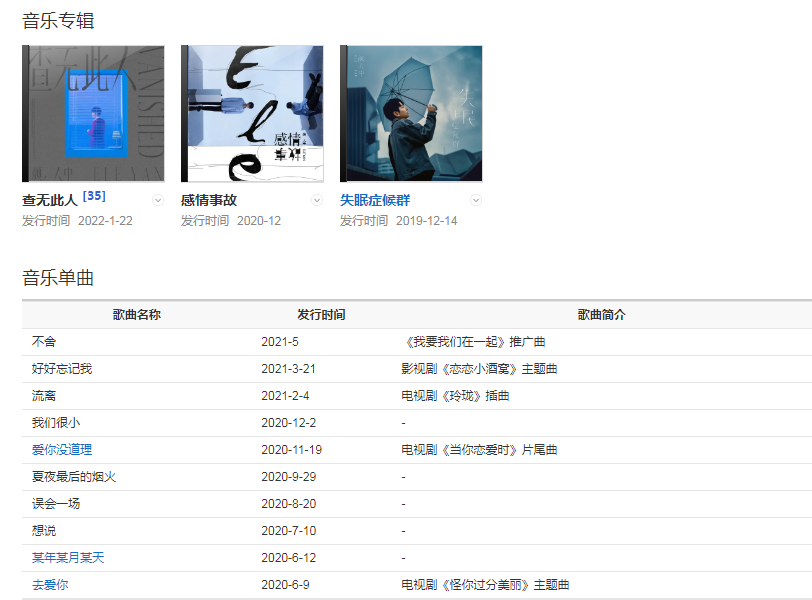Expand dropdown arrow beside 感情事故 album
Screen dimensions: 812x600
coord(317,200)
